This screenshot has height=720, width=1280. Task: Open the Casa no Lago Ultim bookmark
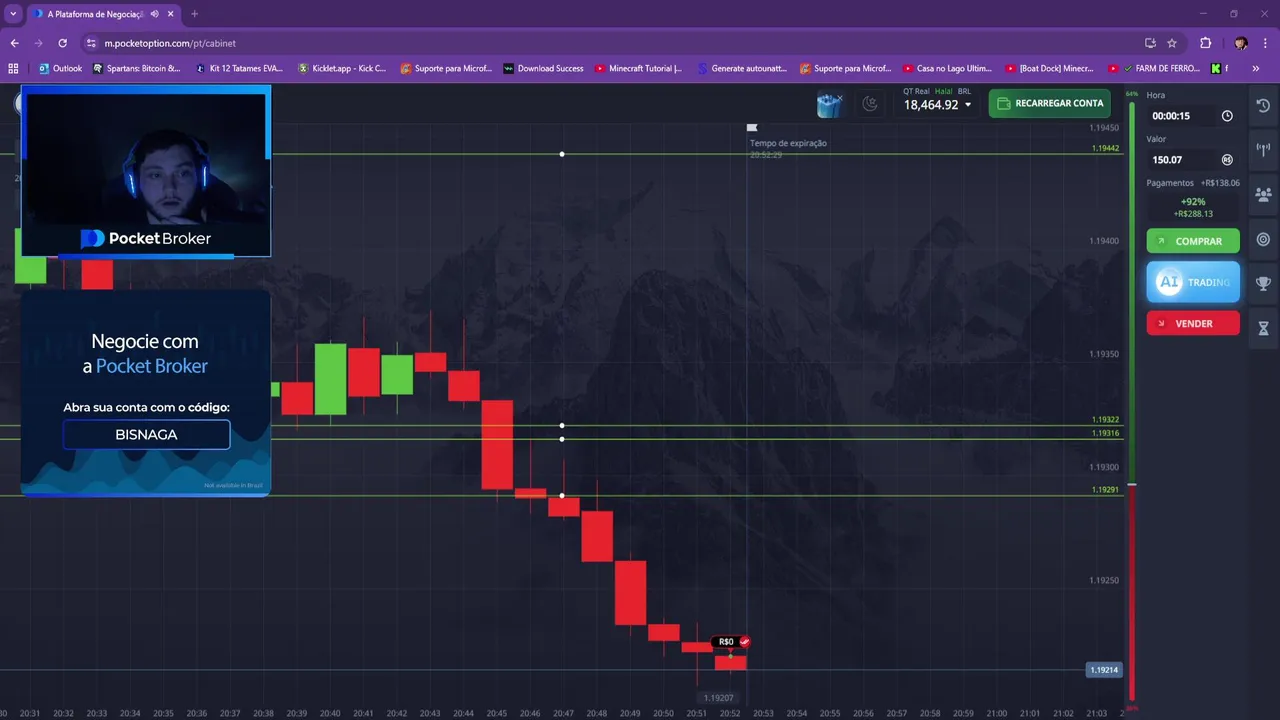pos(947,68)
